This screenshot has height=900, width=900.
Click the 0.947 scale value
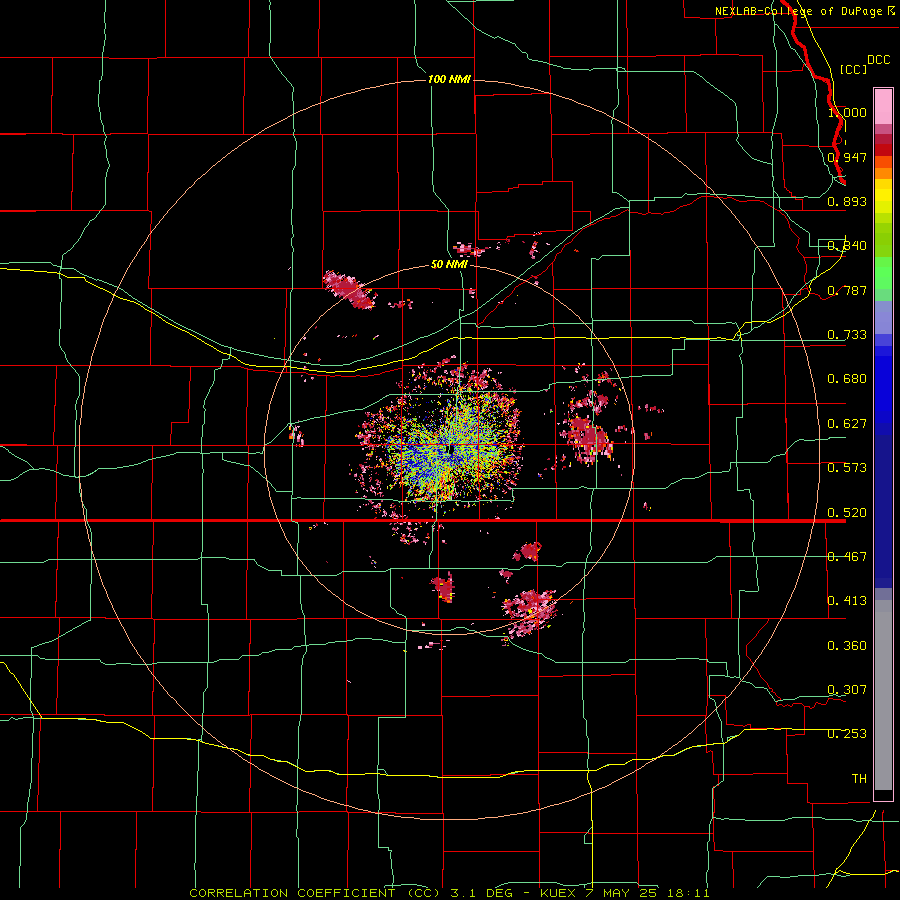(847, 157)
